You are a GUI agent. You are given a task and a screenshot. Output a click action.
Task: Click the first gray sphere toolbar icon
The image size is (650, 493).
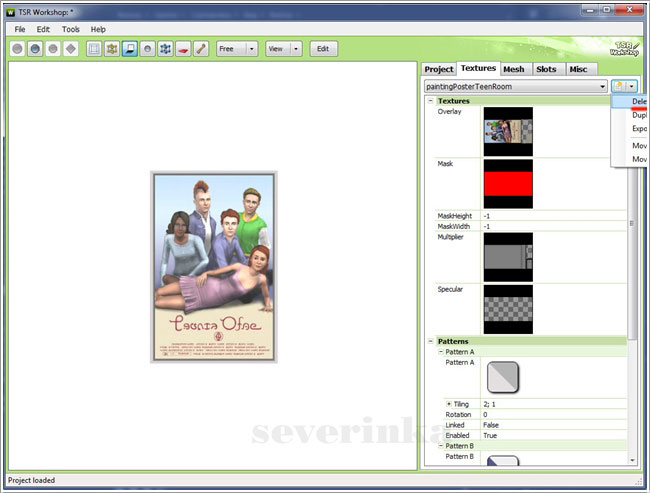(x=19, y=48)
